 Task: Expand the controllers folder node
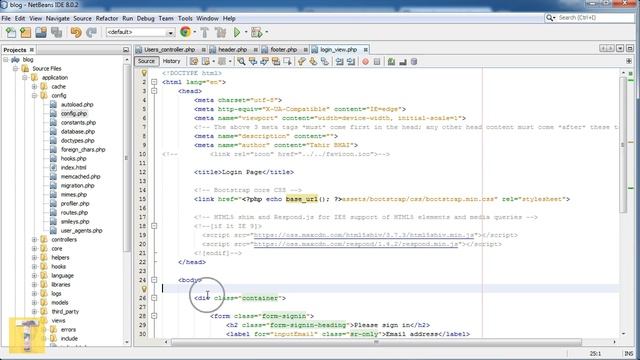(35, 240)
